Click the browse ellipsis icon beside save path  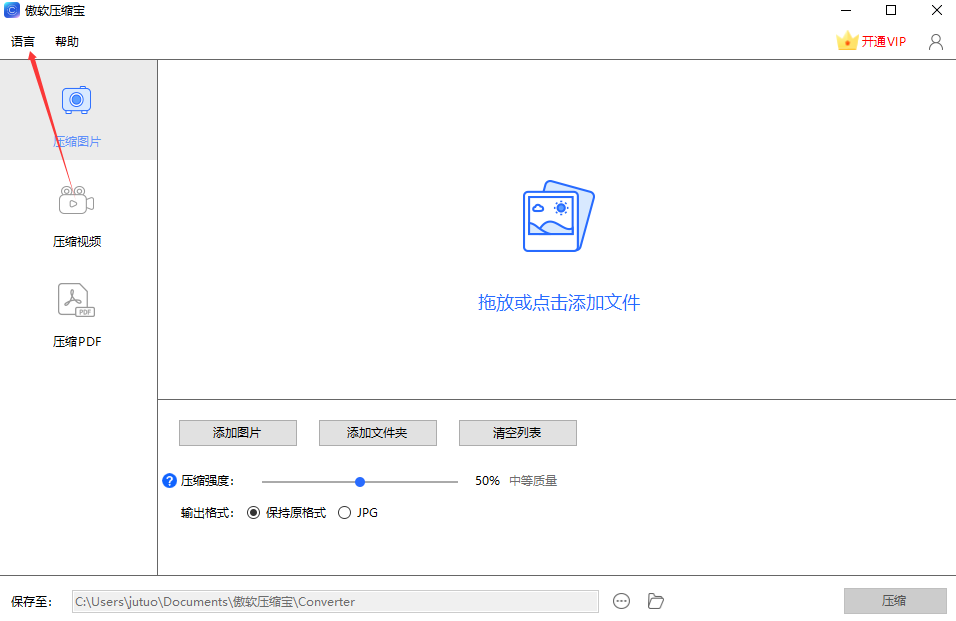click(621, 601)
